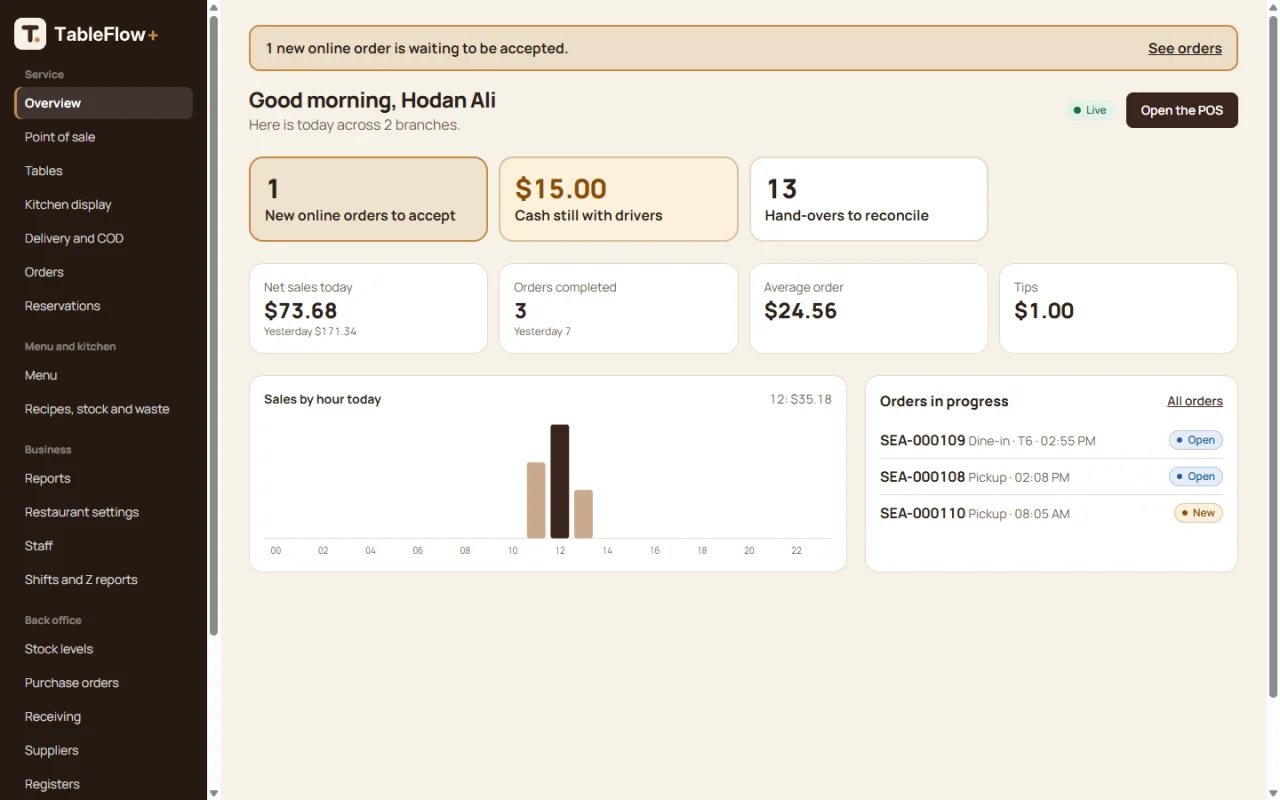1280x800 pixels.
Task: Click the Live status badge
Action: (x=1090, y=110)
